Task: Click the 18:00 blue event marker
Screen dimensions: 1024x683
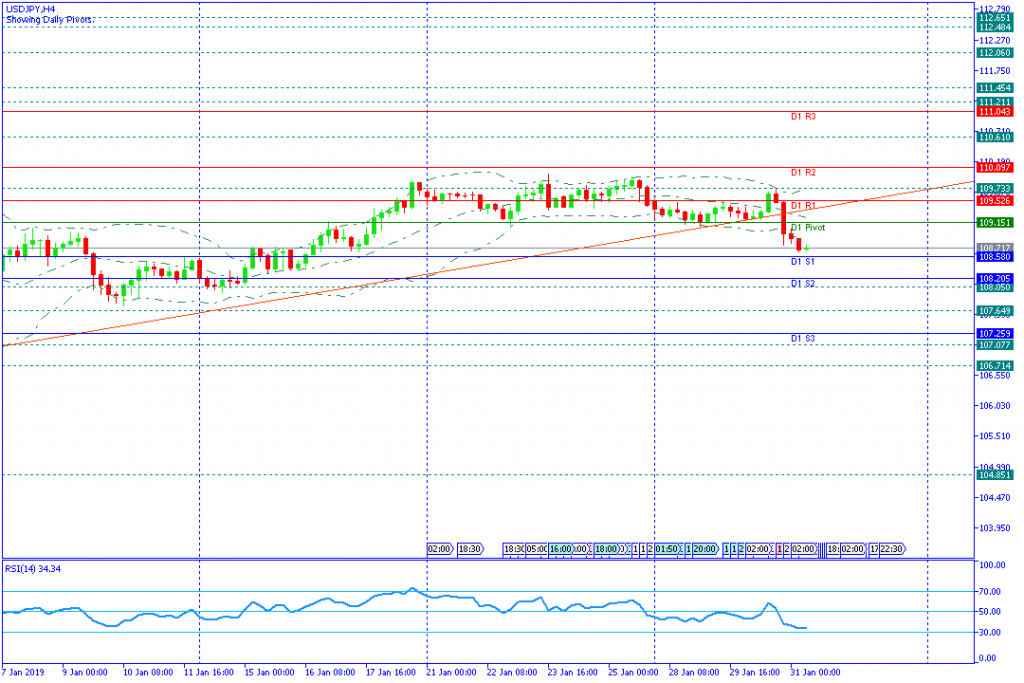Action: click(x=605, y=549)
